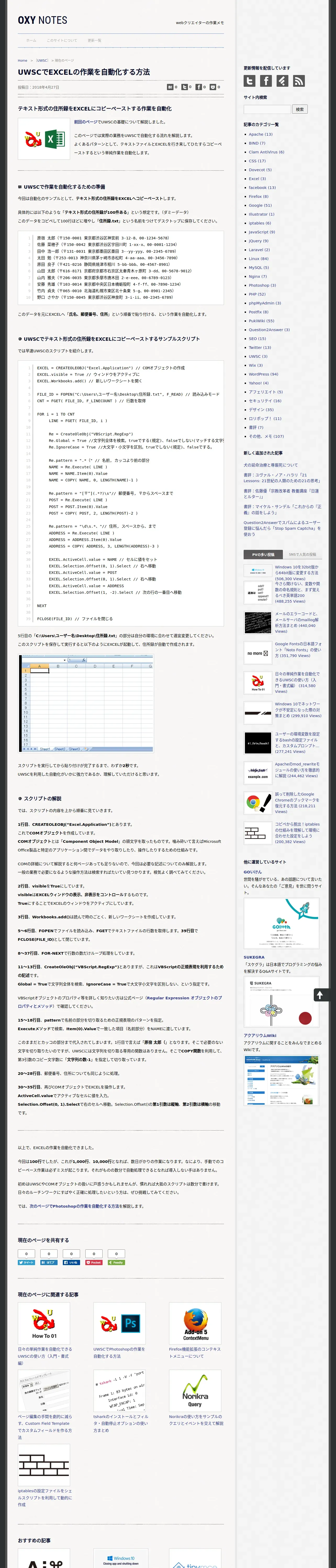Image resolution: width=336 pixels, height=1568 pixels.
Task: Click the Twitter share count icon under the title
Action: 184,87
